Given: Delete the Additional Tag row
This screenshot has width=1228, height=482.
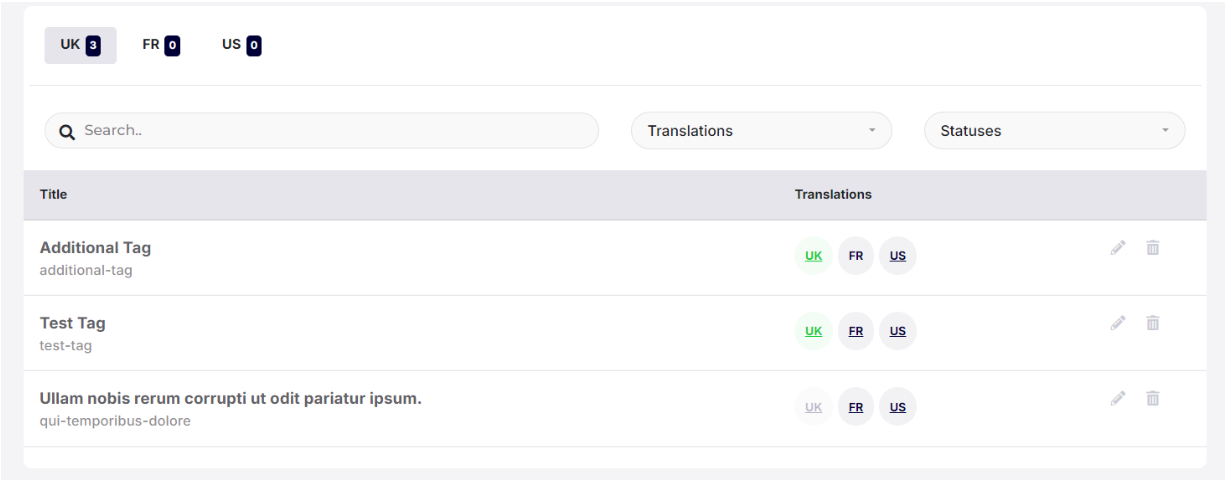Looking at the screenshot, I should coord(1152,248).
